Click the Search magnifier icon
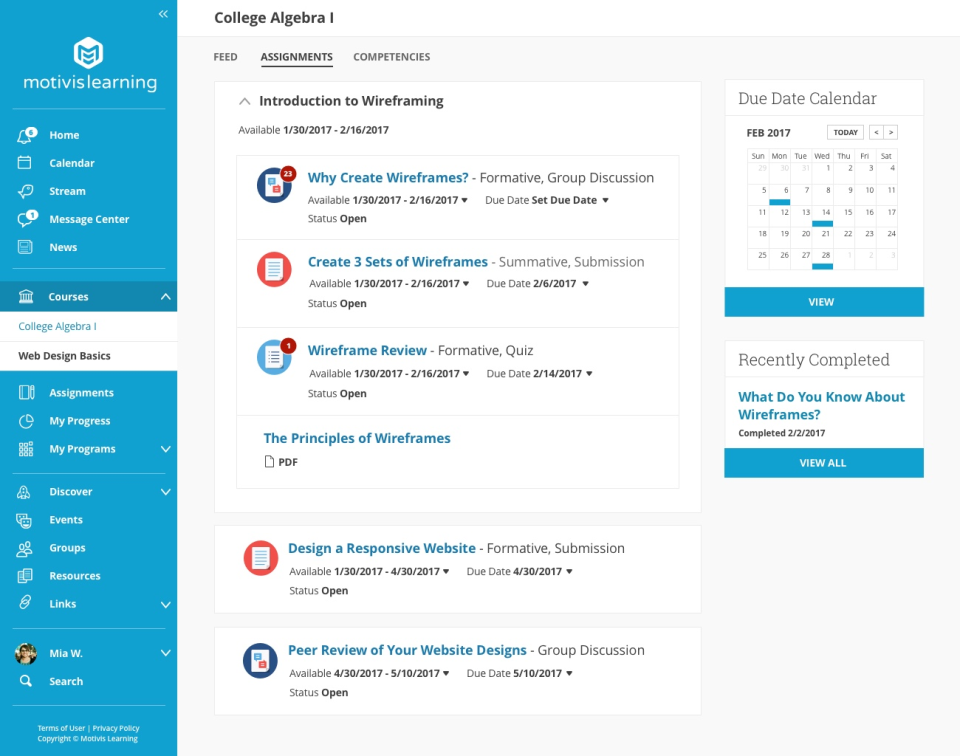Image resolution: width=960 pixels, height=756 pixels. pyautogui.click(x=26, y=681)
